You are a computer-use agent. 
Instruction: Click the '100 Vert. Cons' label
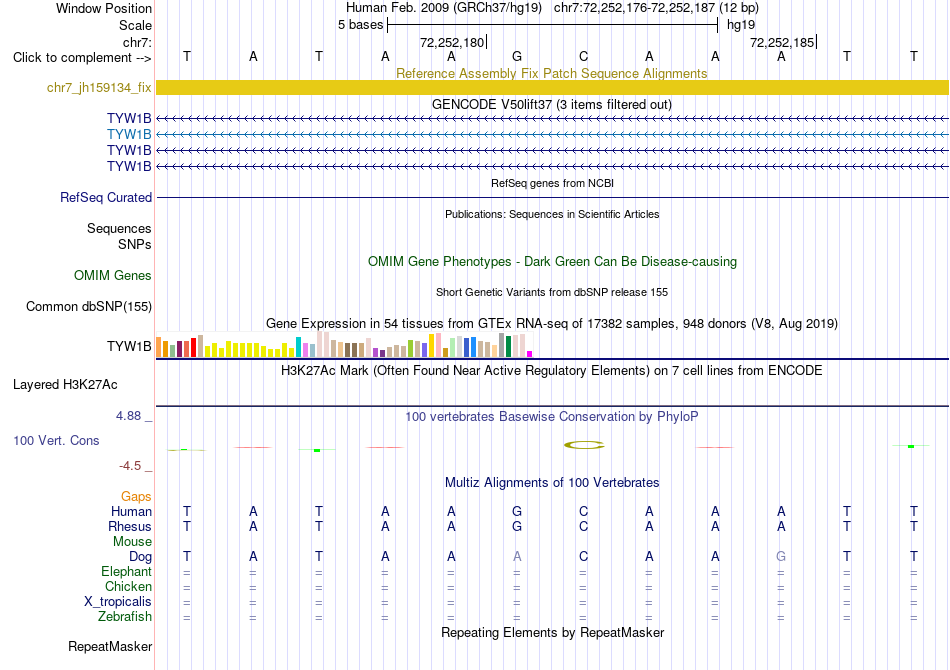click(56, 440)
